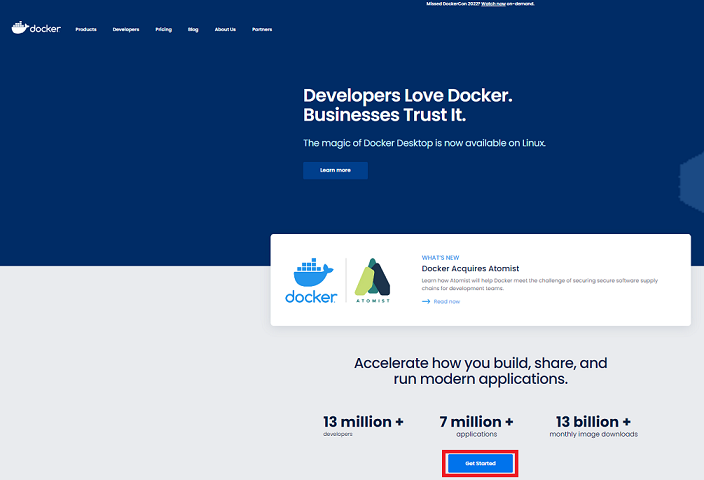Open the Blog link in navigation

click(x=193, y=29)
